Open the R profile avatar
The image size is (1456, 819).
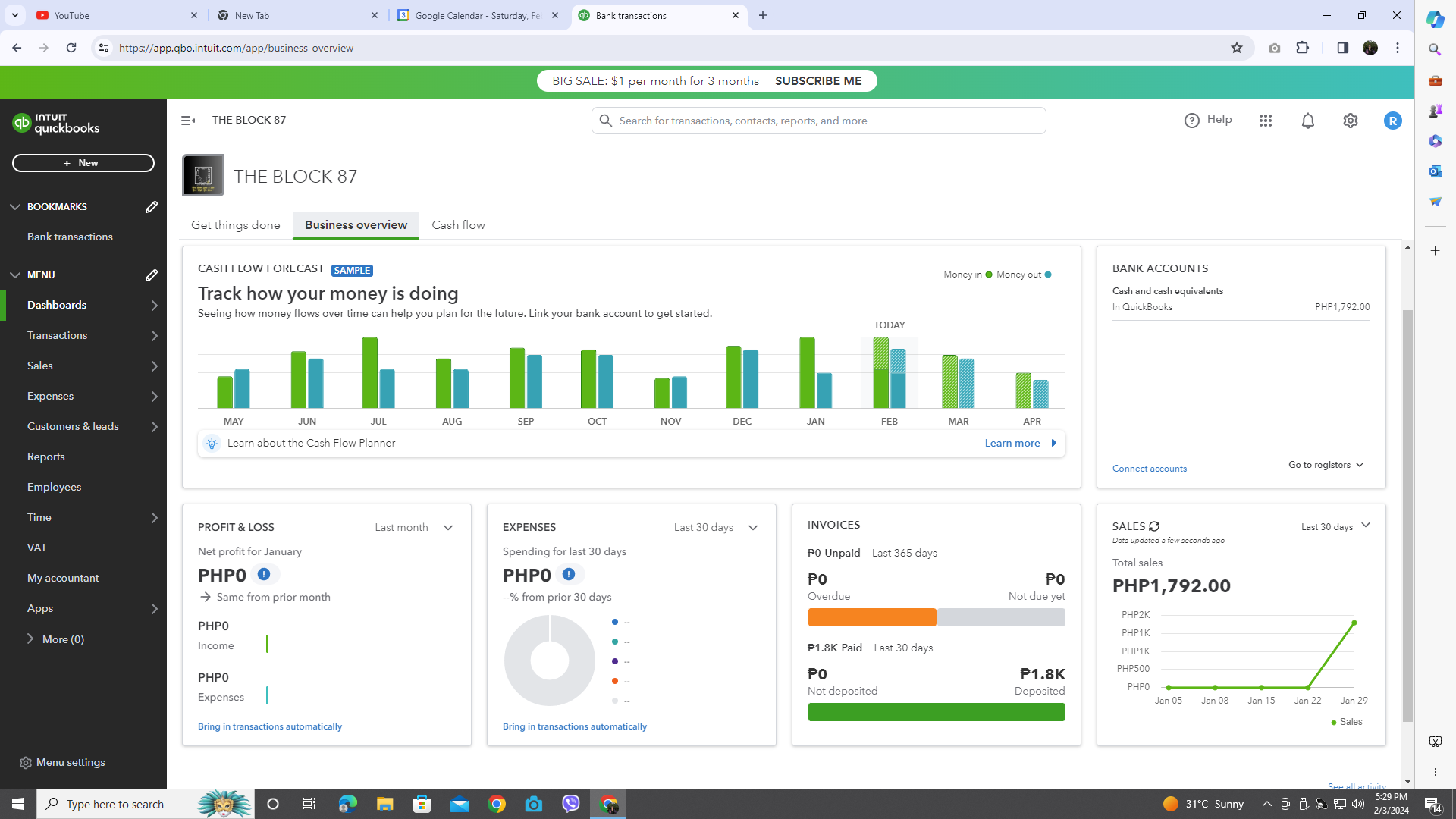(1392, 121)
